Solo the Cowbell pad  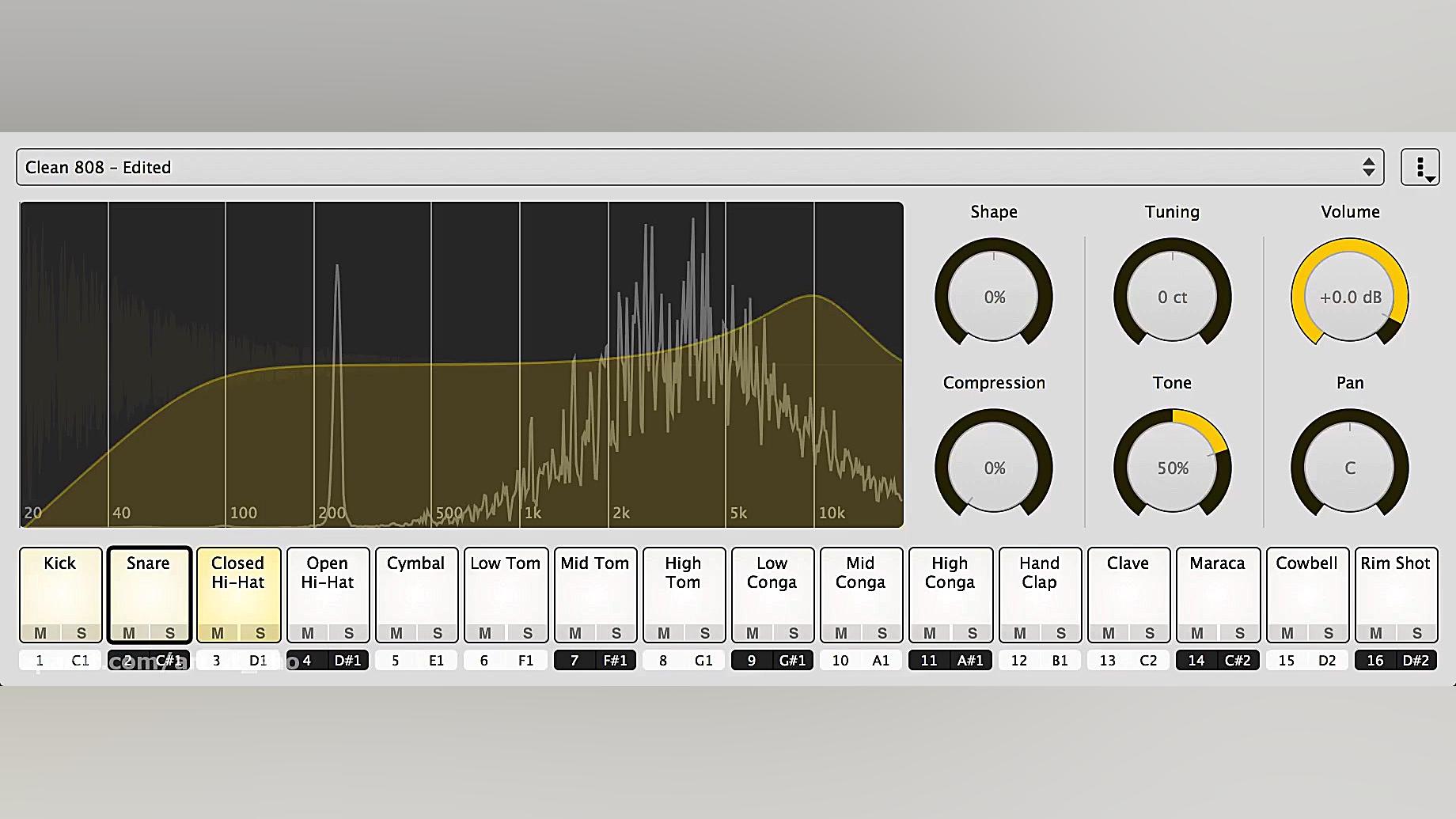1329,633
